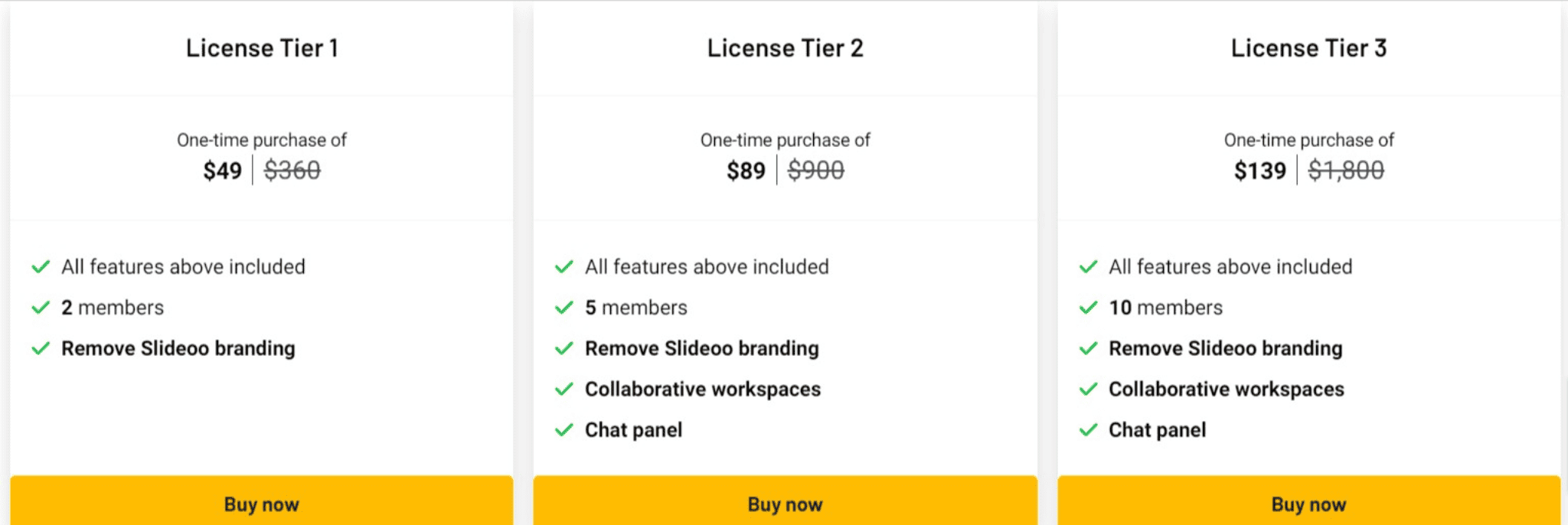This screenshot has width=1568, height=525.
Task: Select the License Tier 3 heading
Action: point(1308,48)
